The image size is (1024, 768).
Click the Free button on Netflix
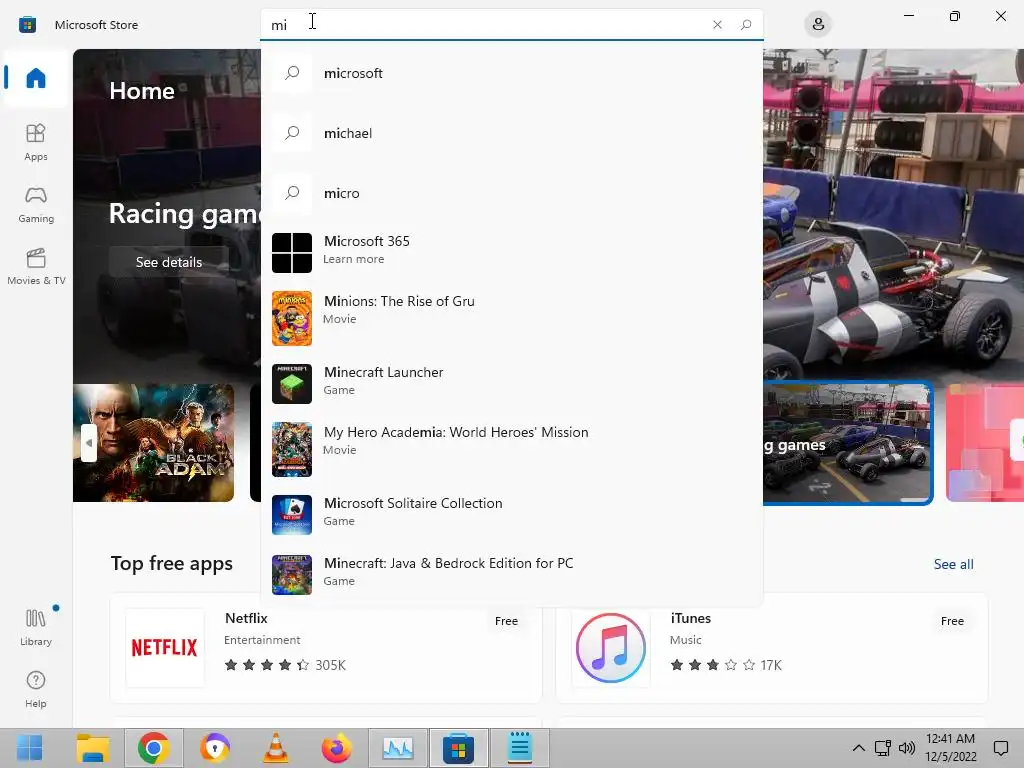[x=506, y=621]
